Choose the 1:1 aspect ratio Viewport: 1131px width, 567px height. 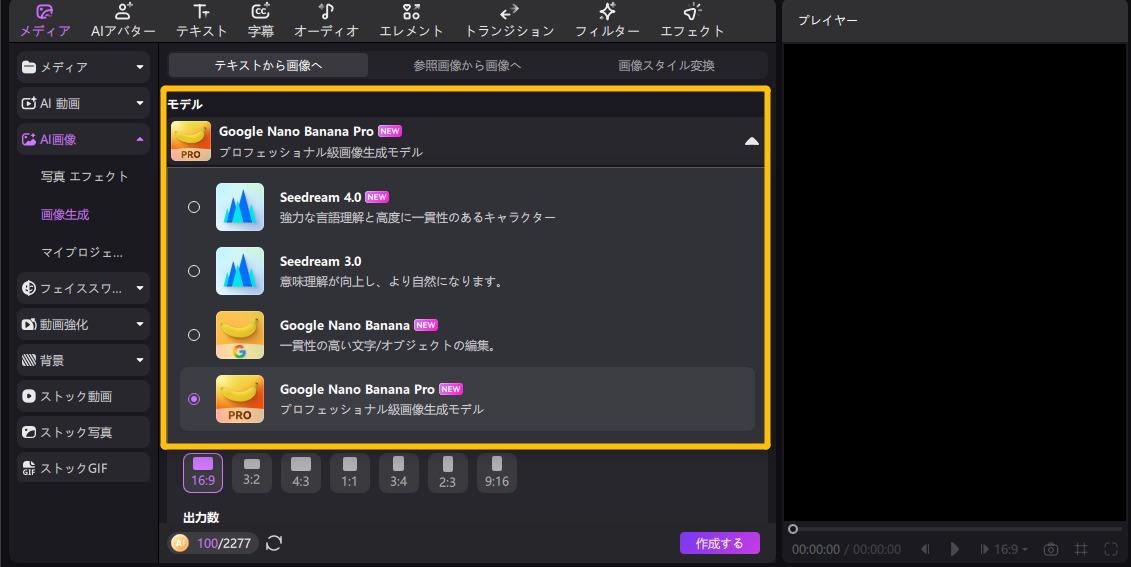(350, 472)
